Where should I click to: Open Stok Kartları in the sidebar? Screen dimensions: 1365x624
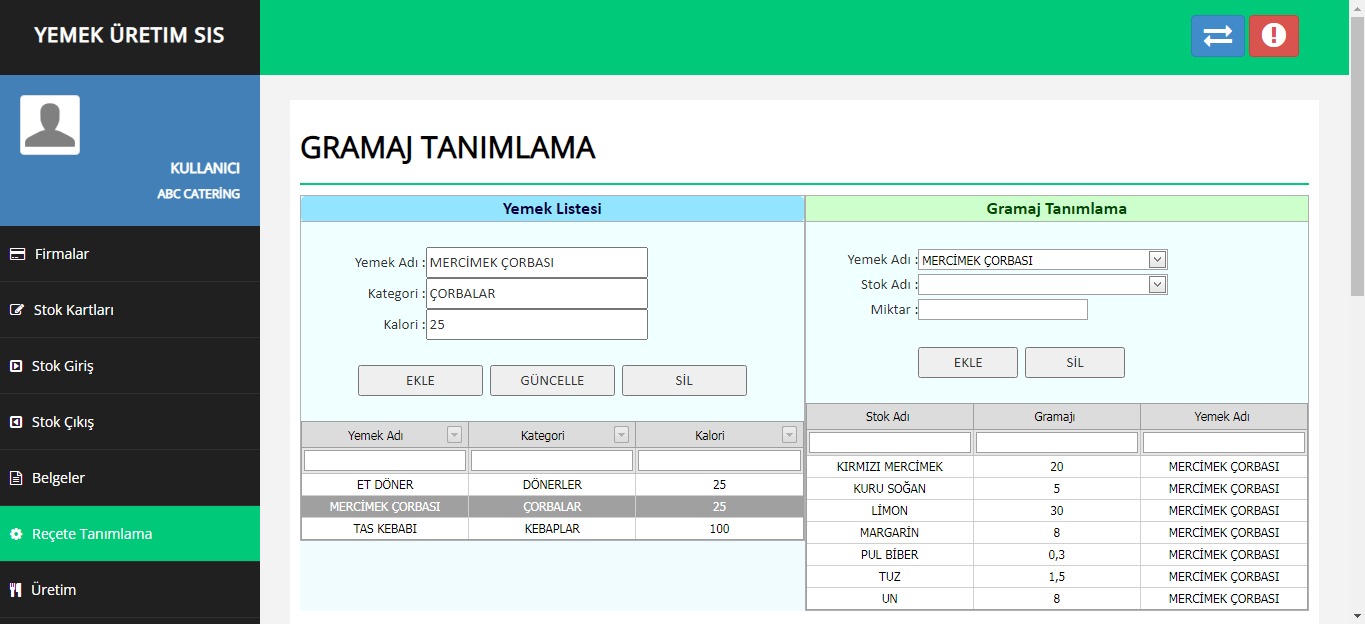pos(73,310)
